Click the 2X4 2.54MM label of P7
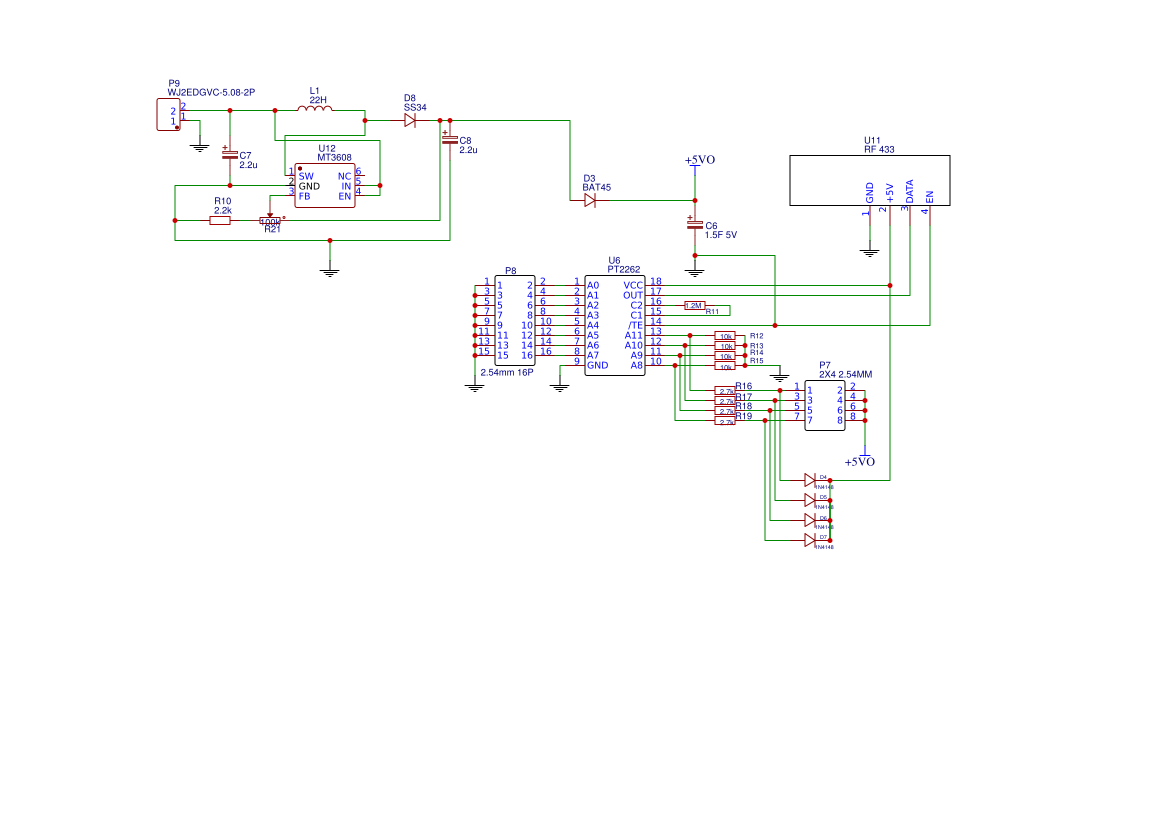1169x827 pixels. (x=845, y=374)
